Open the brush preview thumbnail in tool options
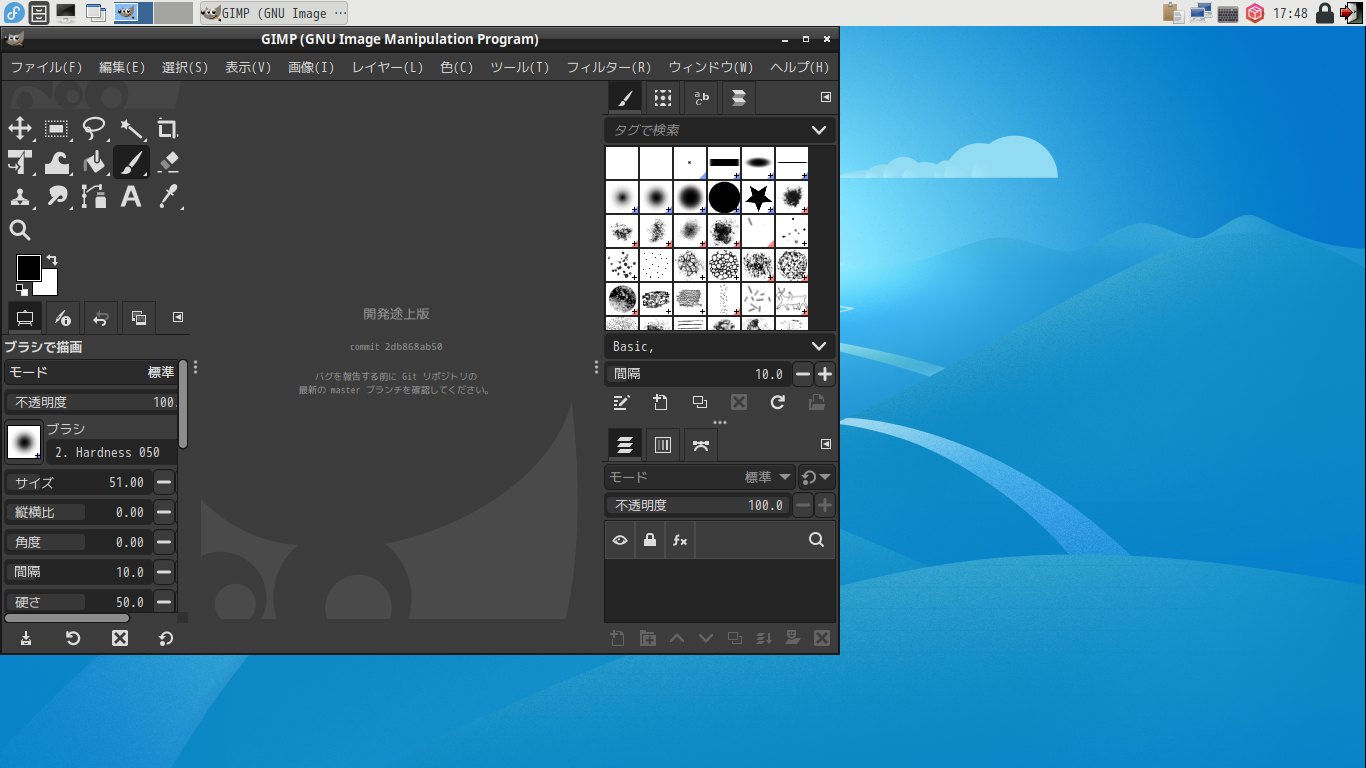This screenshot has width=1366, height=768. tap(24, 441)
